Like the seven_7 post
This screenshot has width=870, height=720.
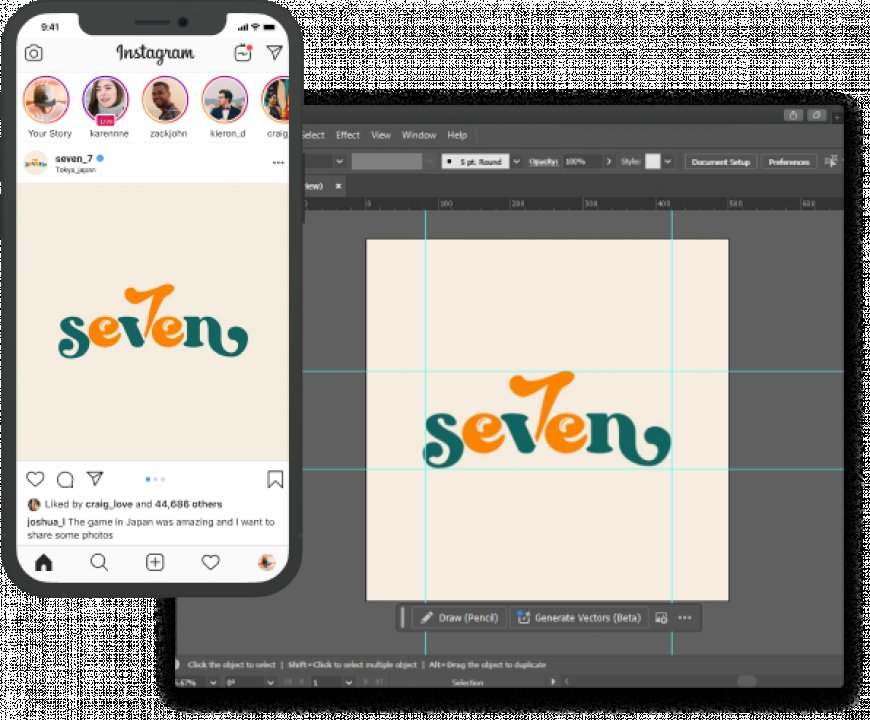35,479
